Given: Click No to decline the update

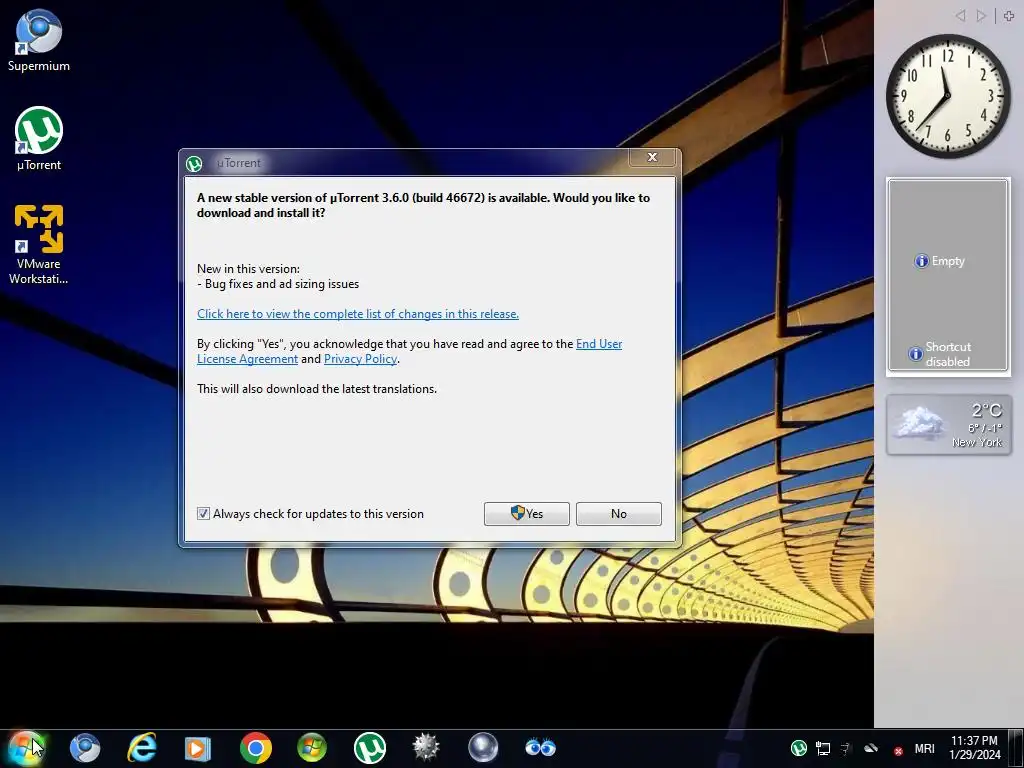Looking at the screenshot, I should [x=618, y=514].
